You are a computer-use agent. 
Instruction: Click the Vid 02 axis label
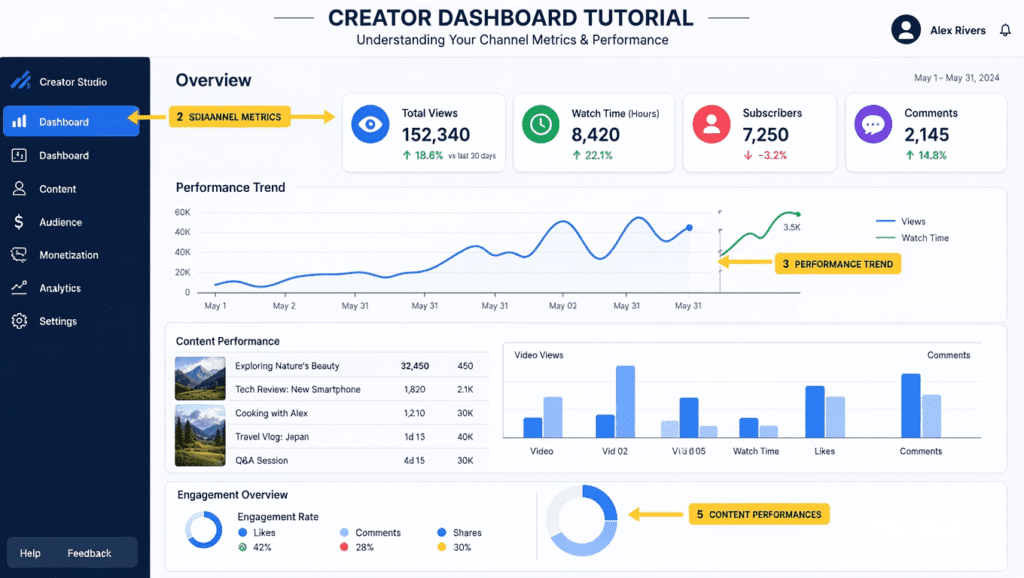[615, 451]
